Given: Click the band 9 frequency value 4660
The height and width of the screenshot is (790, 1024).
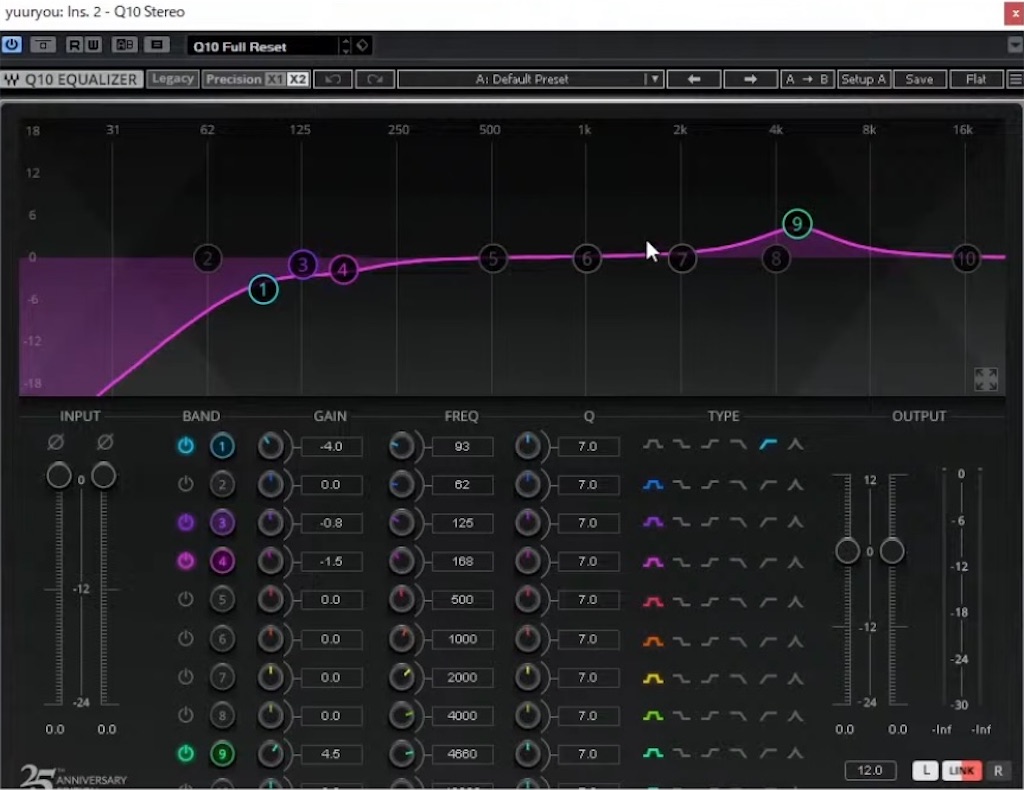Looking at the screenshot, I should 462,754.
